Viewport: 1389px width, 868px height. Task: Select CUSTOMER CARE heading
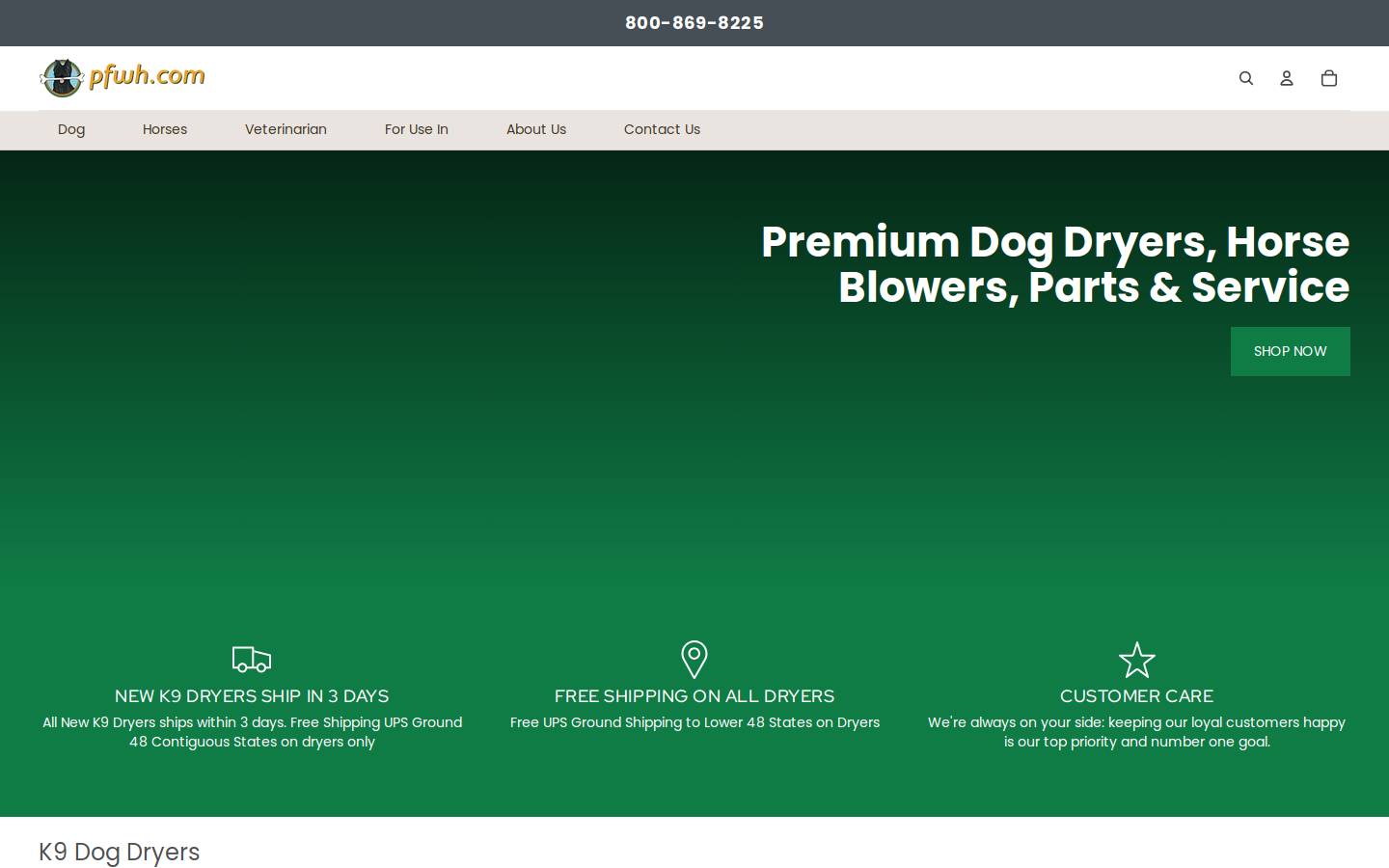[x=1136, y=696]
